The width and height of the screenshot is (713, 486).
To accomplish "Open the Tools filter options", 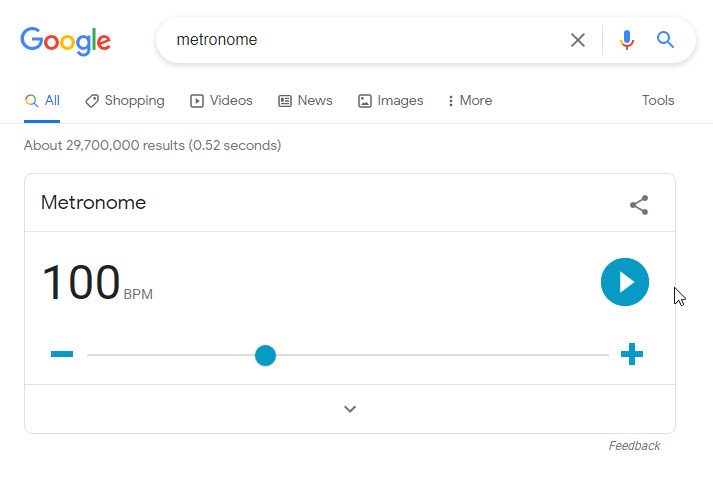I will click(658, 100).
